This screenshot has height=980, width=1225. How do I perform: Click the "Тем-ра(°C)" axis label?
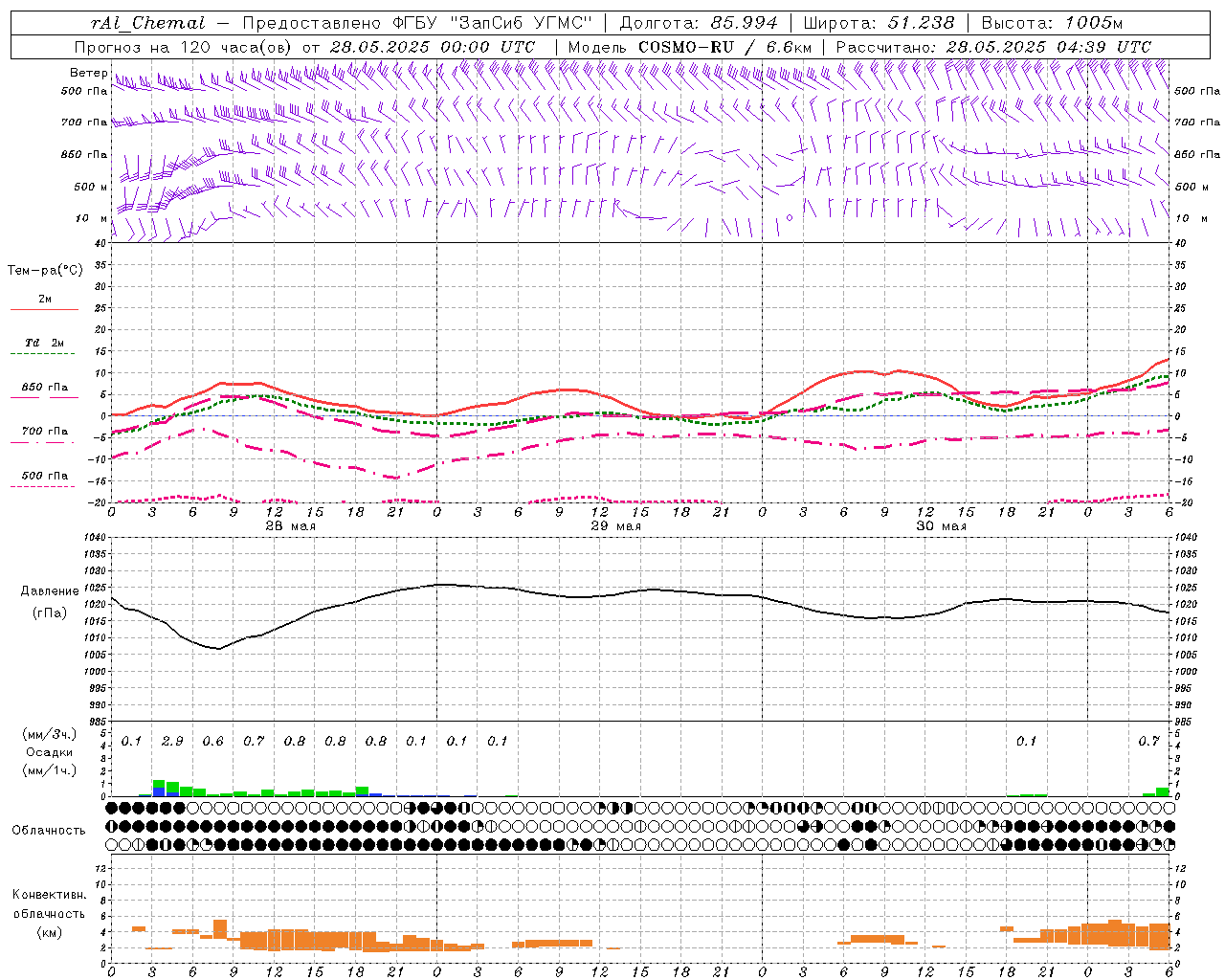[x=45, y=271]
